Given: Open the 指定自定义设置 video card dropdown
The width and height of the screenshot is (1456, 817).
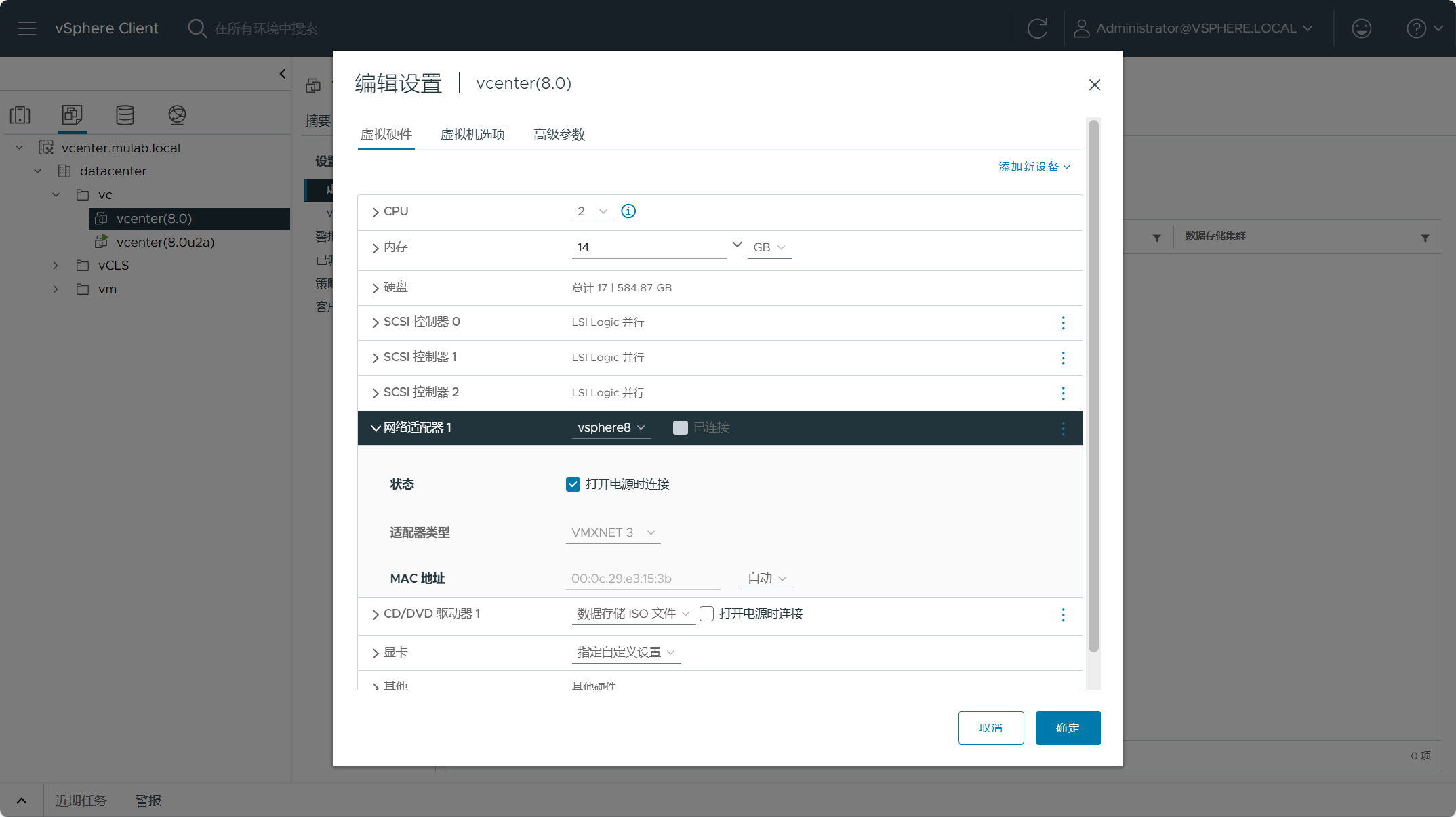Looking at the screenshot, I should click(626, 652).
